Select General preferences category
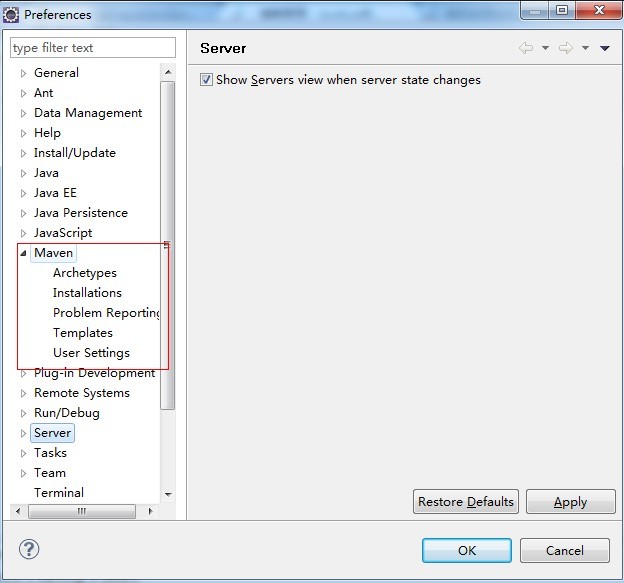624x583 pixels. pyautogui.click(x=56, y=73)
